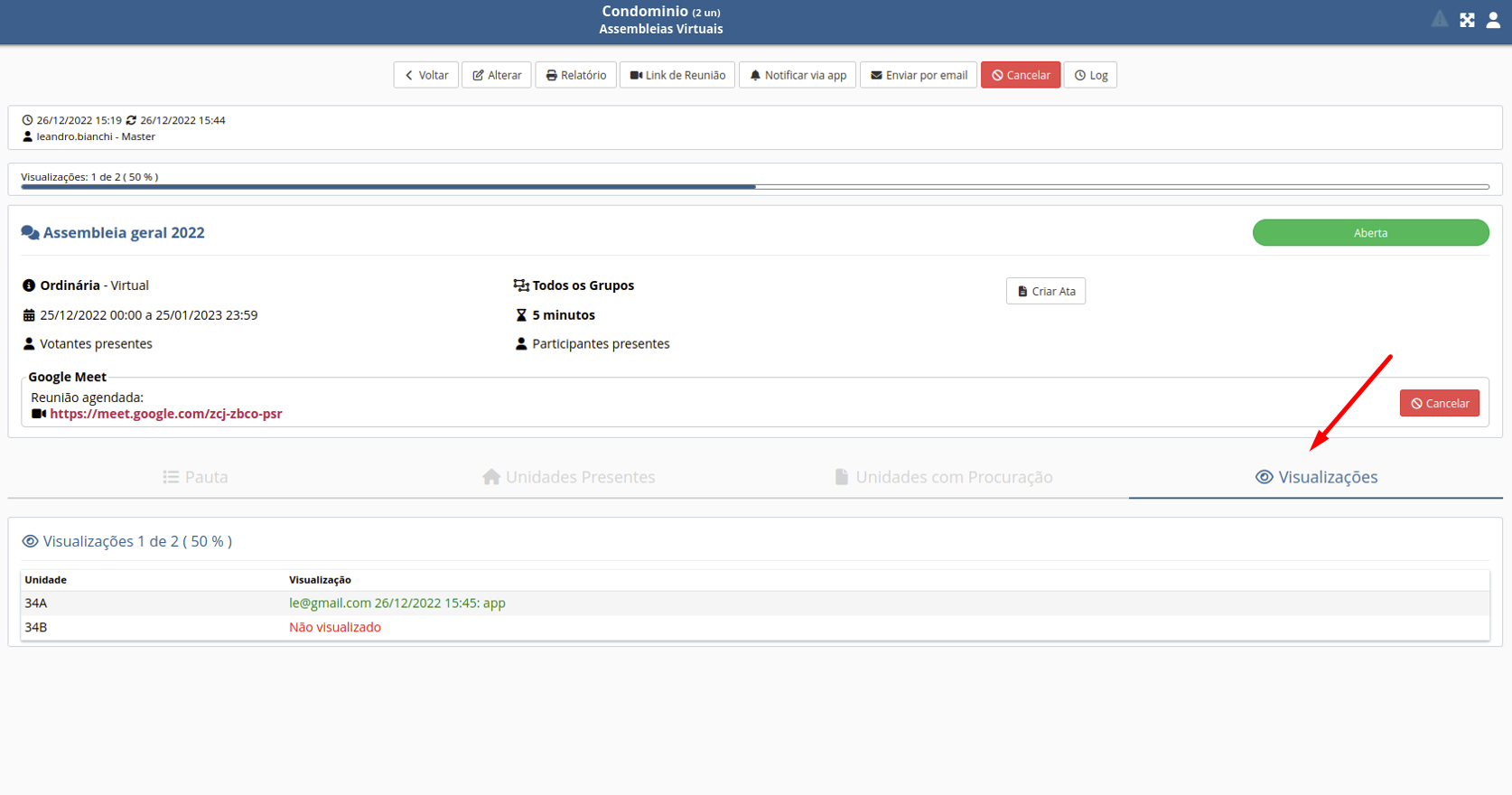Switch to the Pauta tab
1512x795 pixels.
tap(195, 477)
